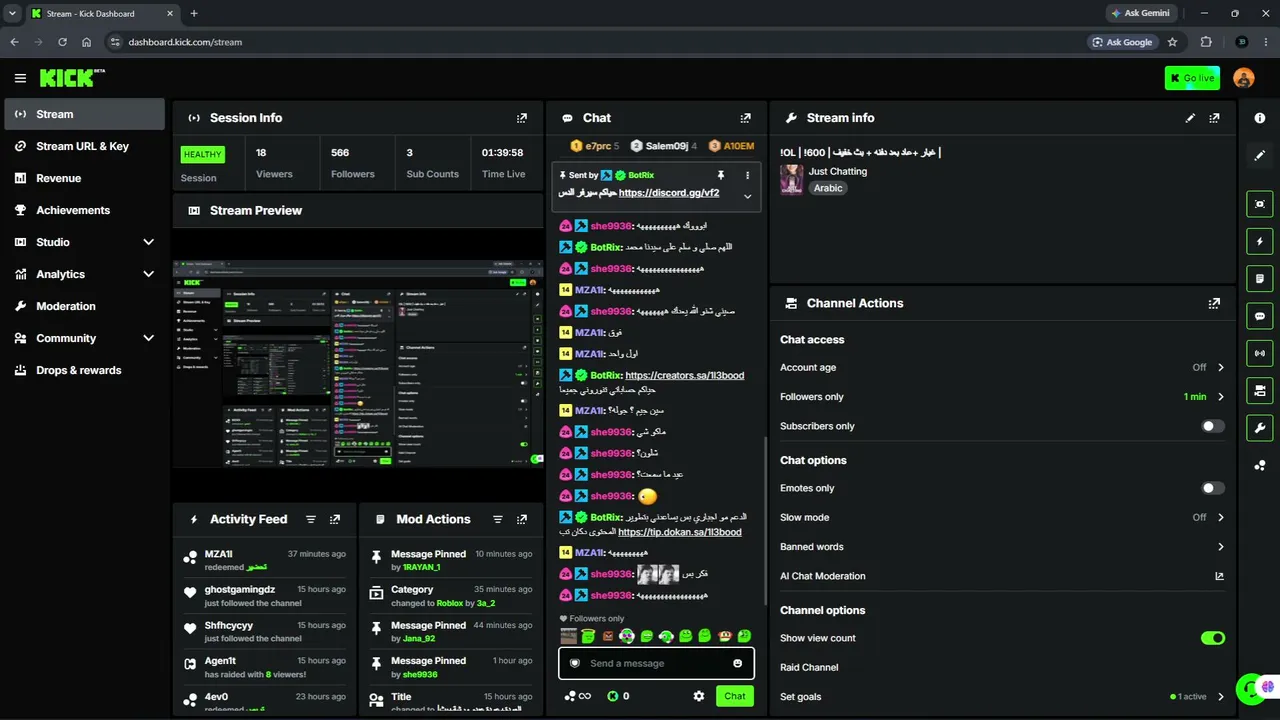Go to Stream URL & Key

(85, 146)
